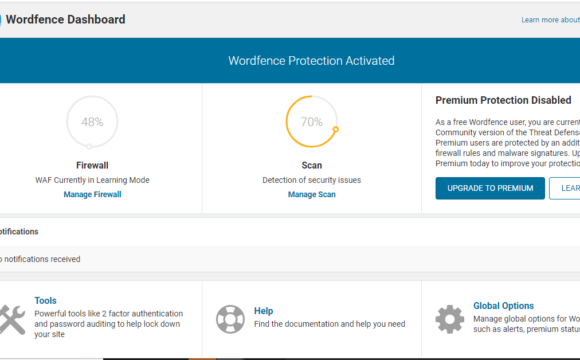This screenshot has width=580, height=360.
Task: Click the Upgrade to Premium button
Action: pyautogui.click(x=490, y=188)
